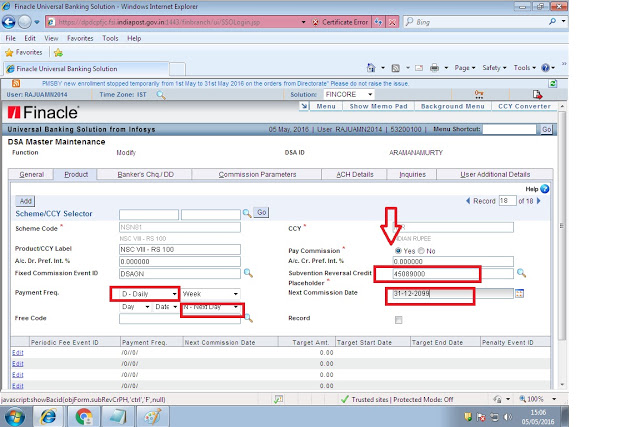Click the Menu Shortcut input field
Screen dimensions: 640x427
point(509,129)
